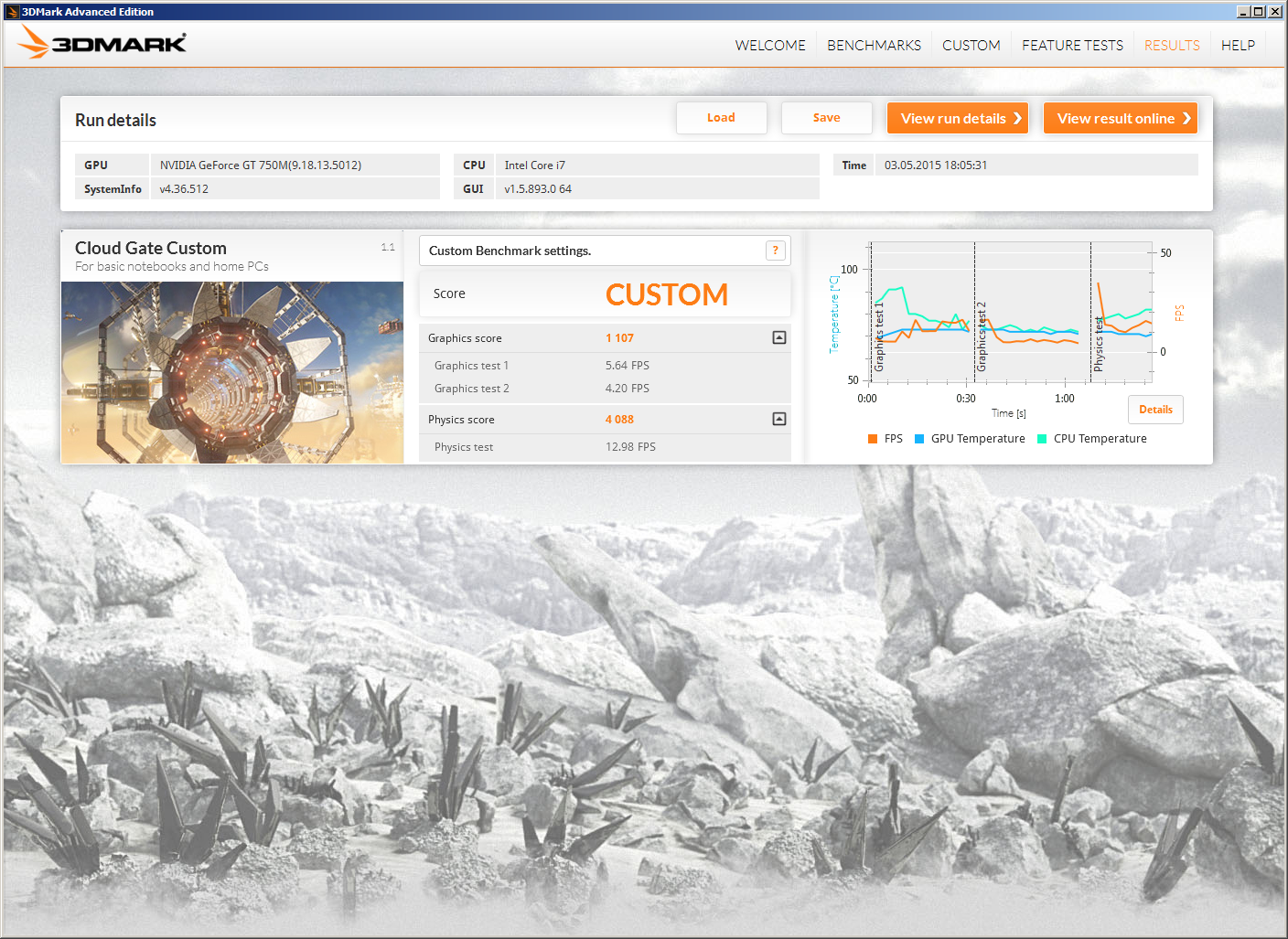Click the blue GPU Temperature legend swatch
The height and width of the screenshot is (939, 1288).
pos(919,439)
